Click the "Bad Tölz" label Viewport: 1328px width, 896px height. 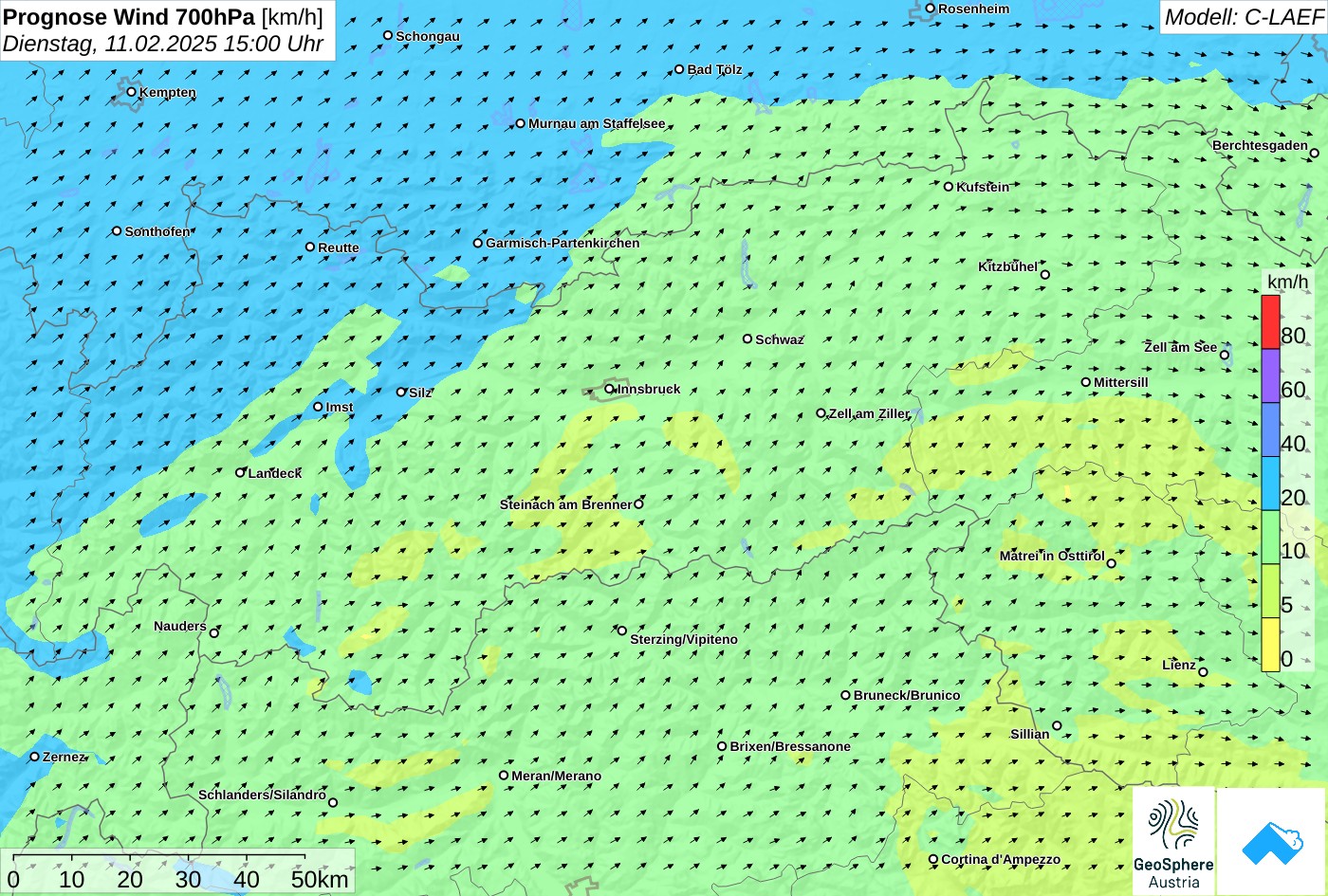tap(715, 69)
